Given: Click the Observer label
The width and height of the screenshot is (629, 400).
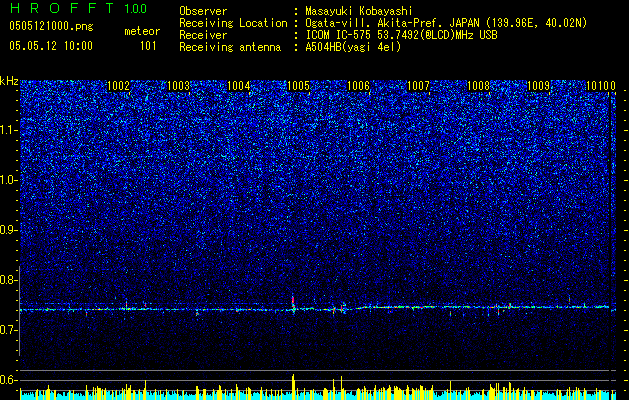Looking at the screenshot, I should (203, 11).
